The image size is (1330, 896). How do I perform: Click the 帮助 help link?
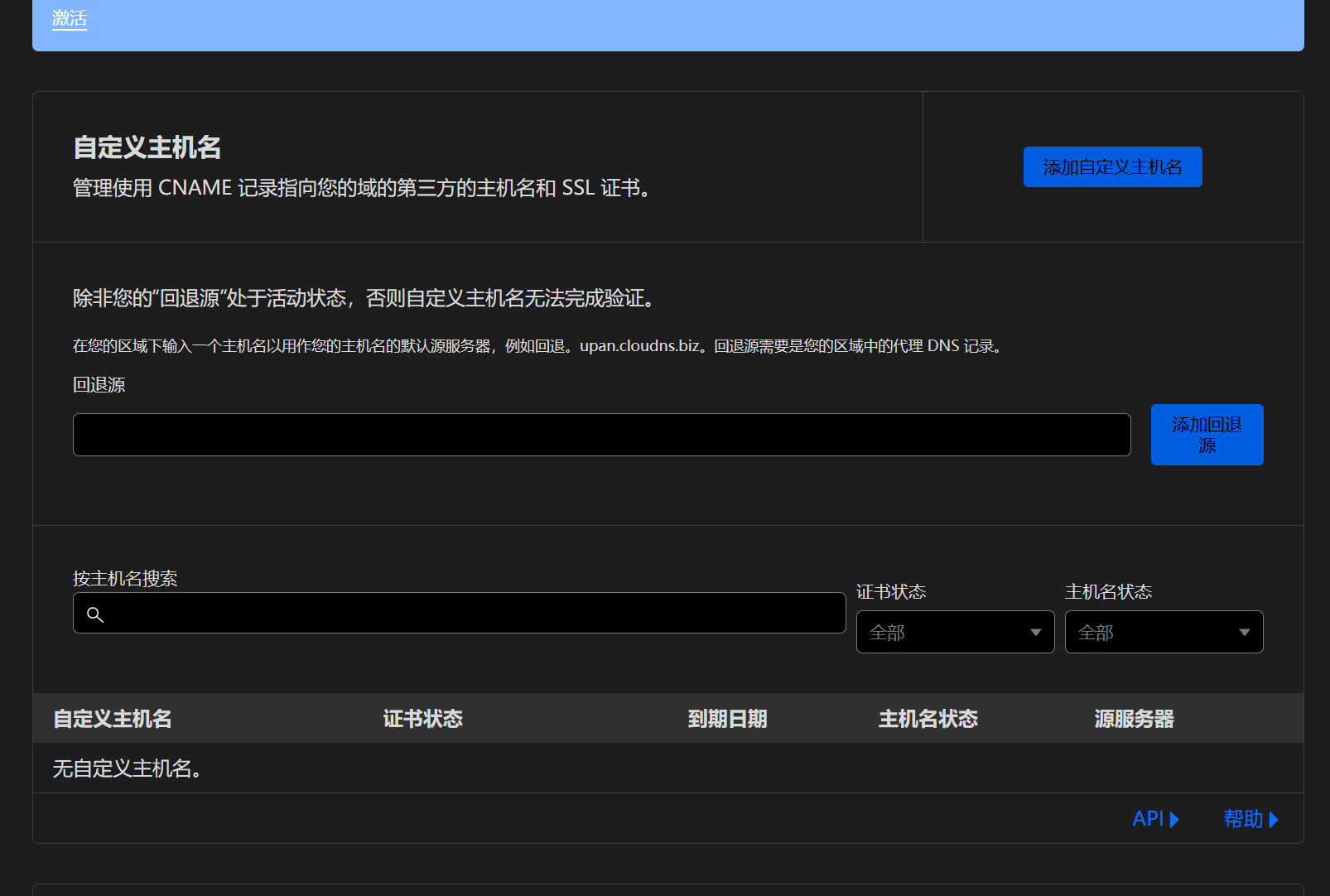tap(1243, 819)
